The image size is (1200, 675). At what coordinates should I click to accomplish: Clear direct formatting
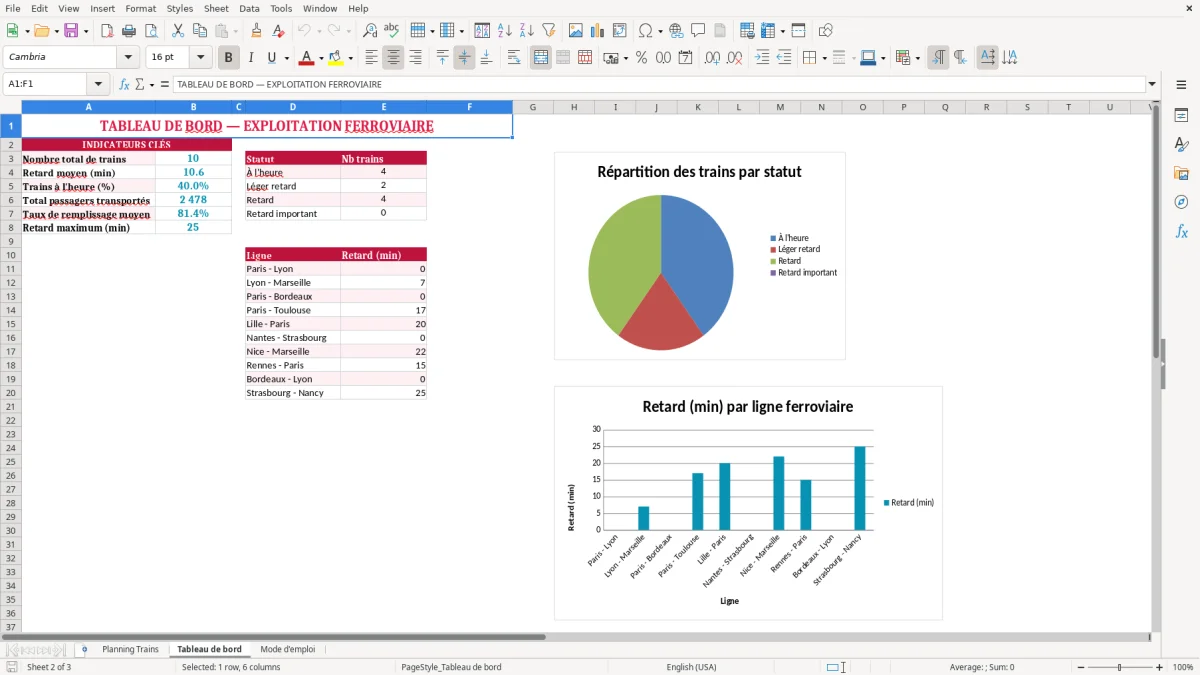[279, 31]
